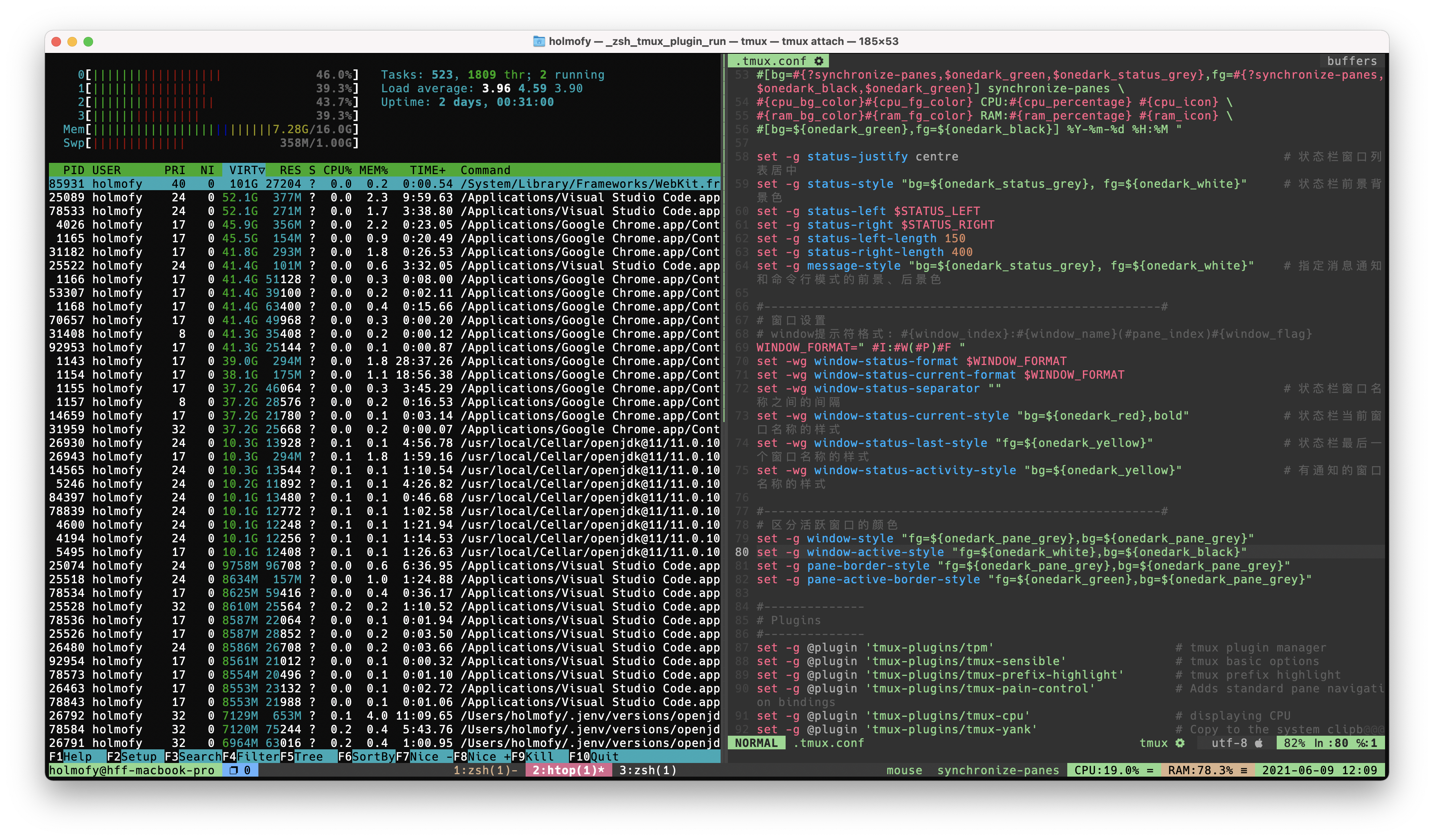The image size is (1434, 840).
Task: Click the Load average values in htop
Action: [x=532, y=88]
